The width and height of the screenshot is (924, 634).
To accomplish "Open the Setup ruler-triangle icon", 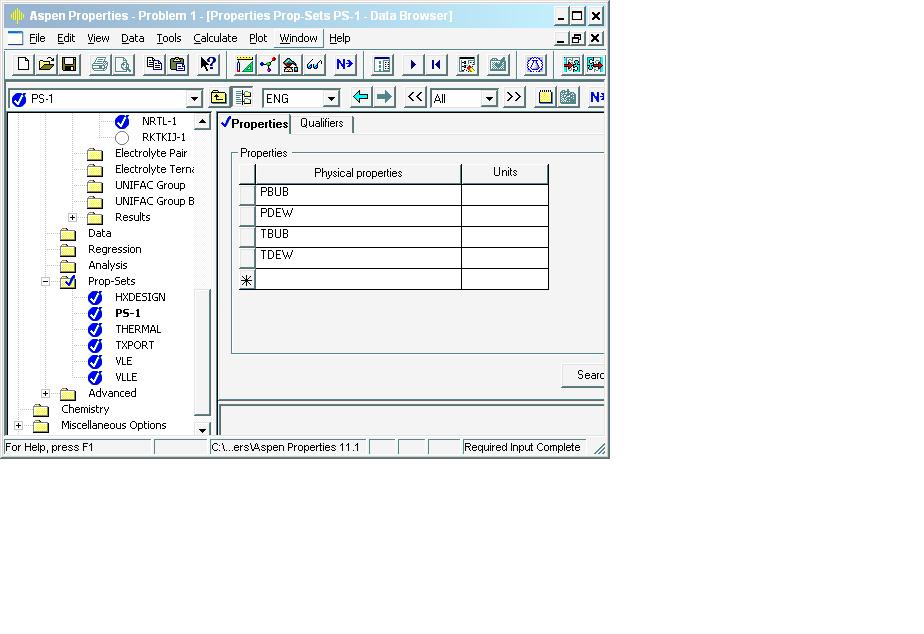I will point(245,64).
